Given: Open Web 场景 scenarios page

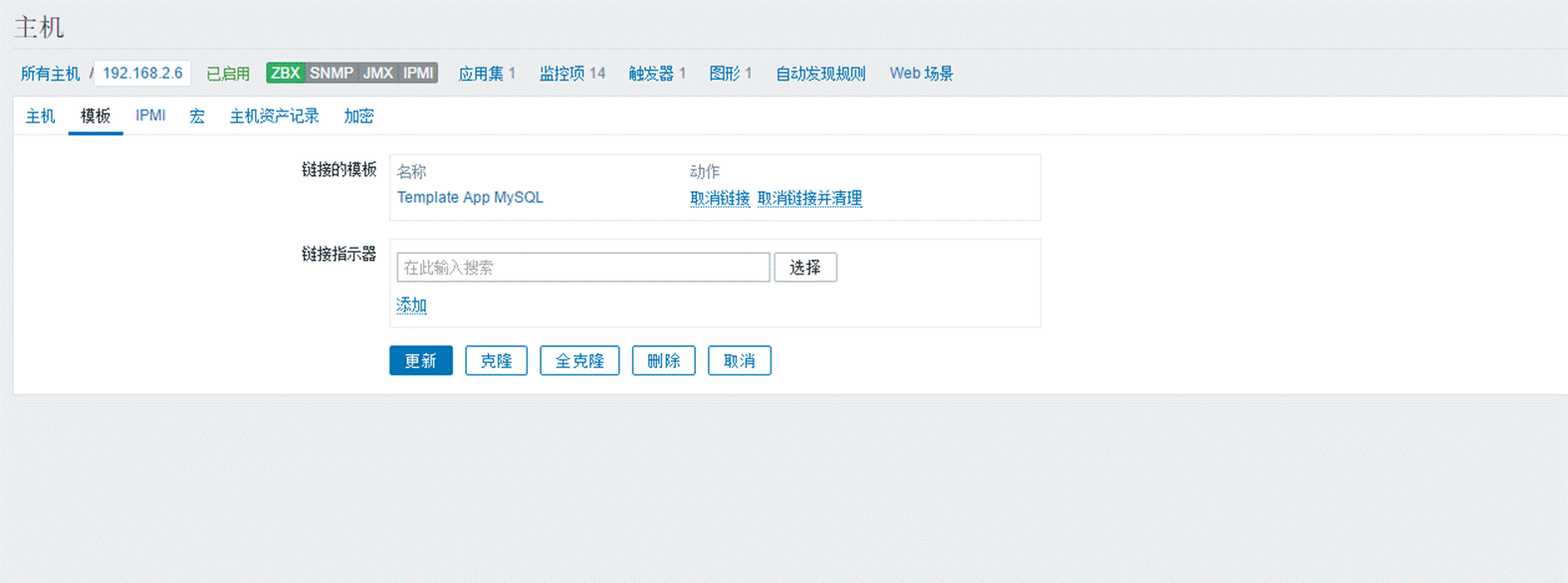Looking at the screenshot, I should point(921,74).
